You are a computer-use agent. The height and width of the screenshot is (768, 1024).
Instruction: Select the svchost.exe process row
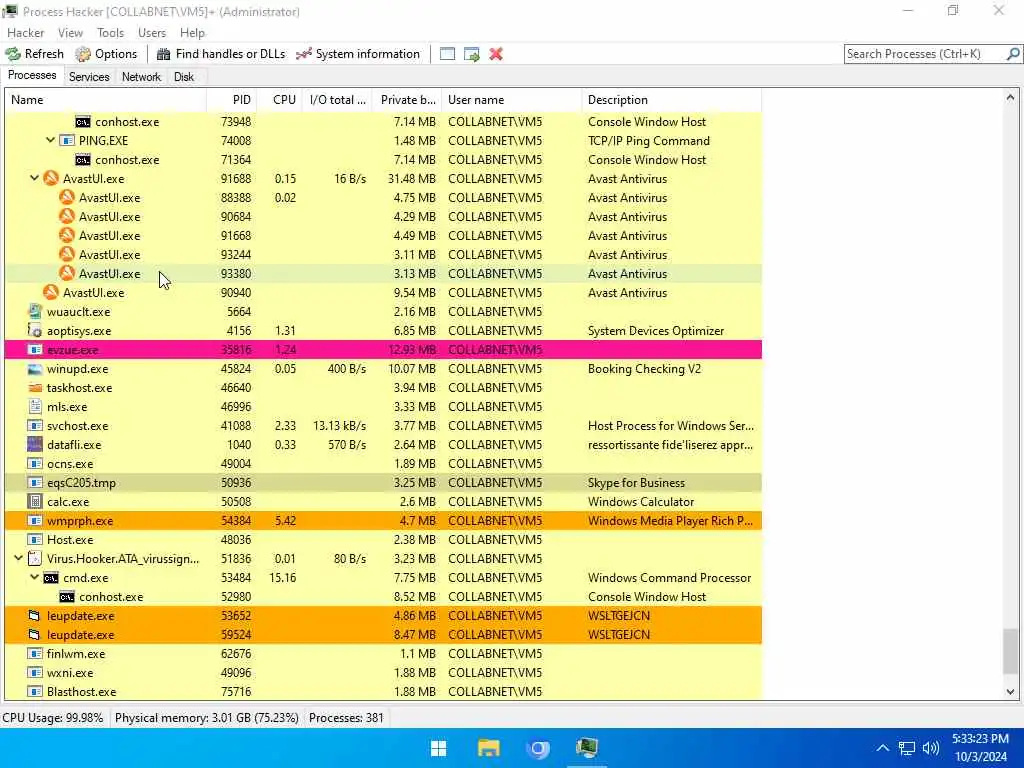tap(383, 426)
